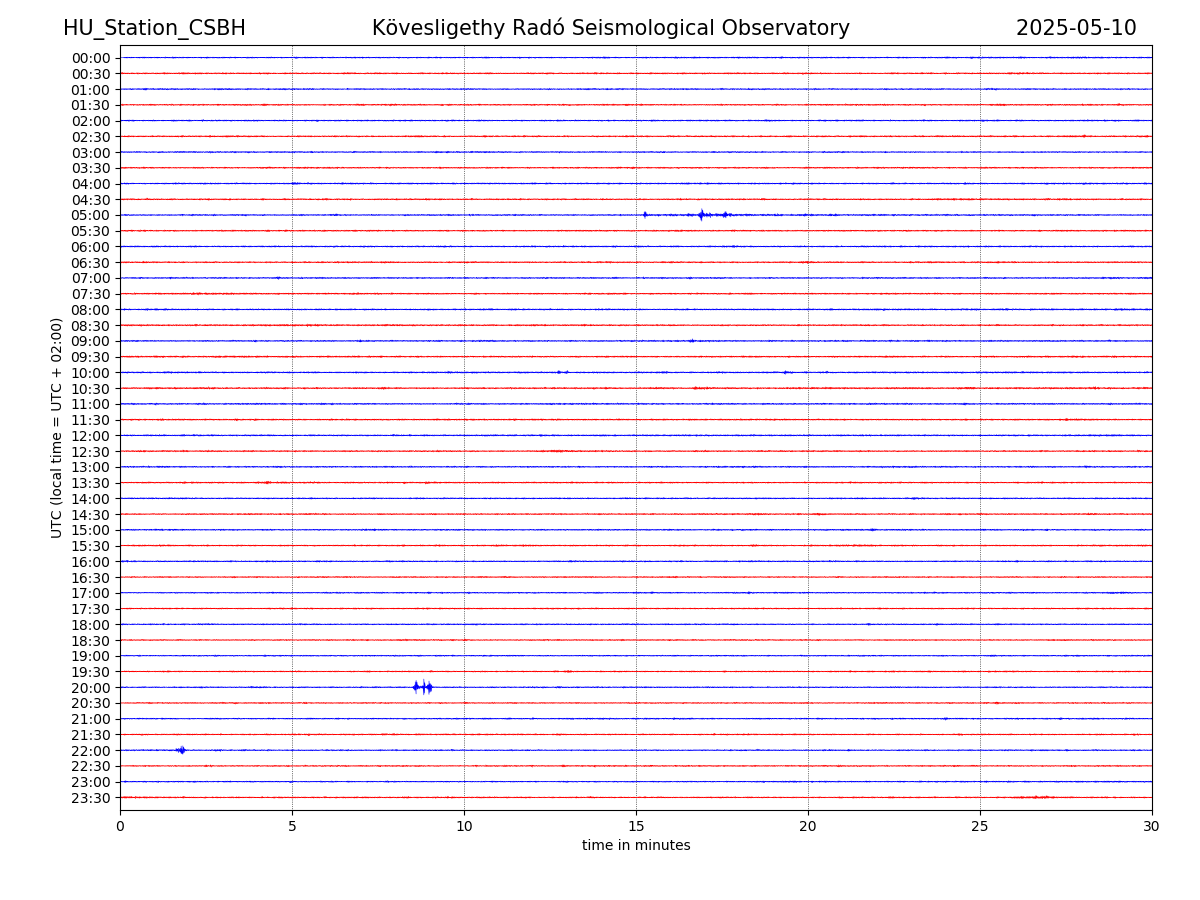Image resolution: width=1200 pixels, height=900 pixels.
Task: Select the 03:00 time row label
Action: click(91, 153)
